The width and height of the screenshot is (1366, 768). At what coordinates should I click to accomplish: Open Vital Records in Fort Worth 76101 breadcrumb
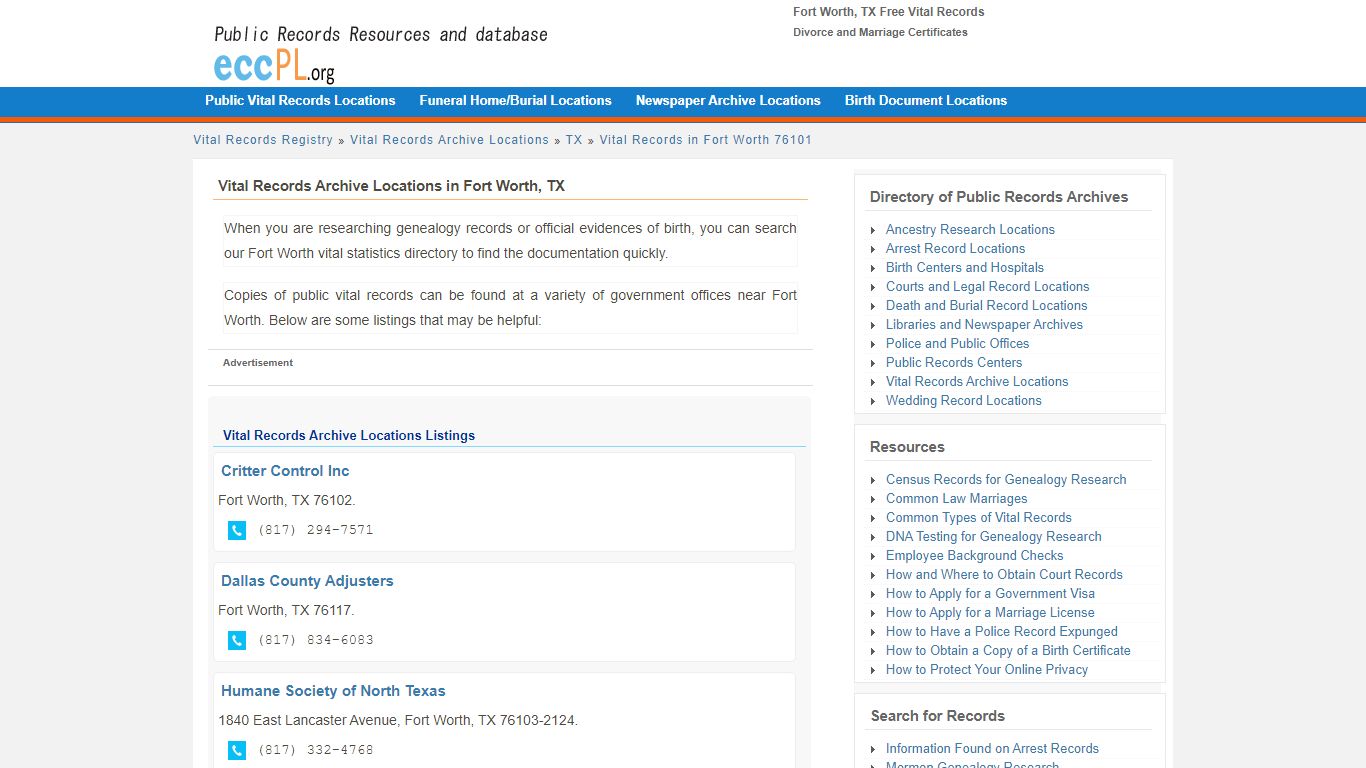point(706,140)
